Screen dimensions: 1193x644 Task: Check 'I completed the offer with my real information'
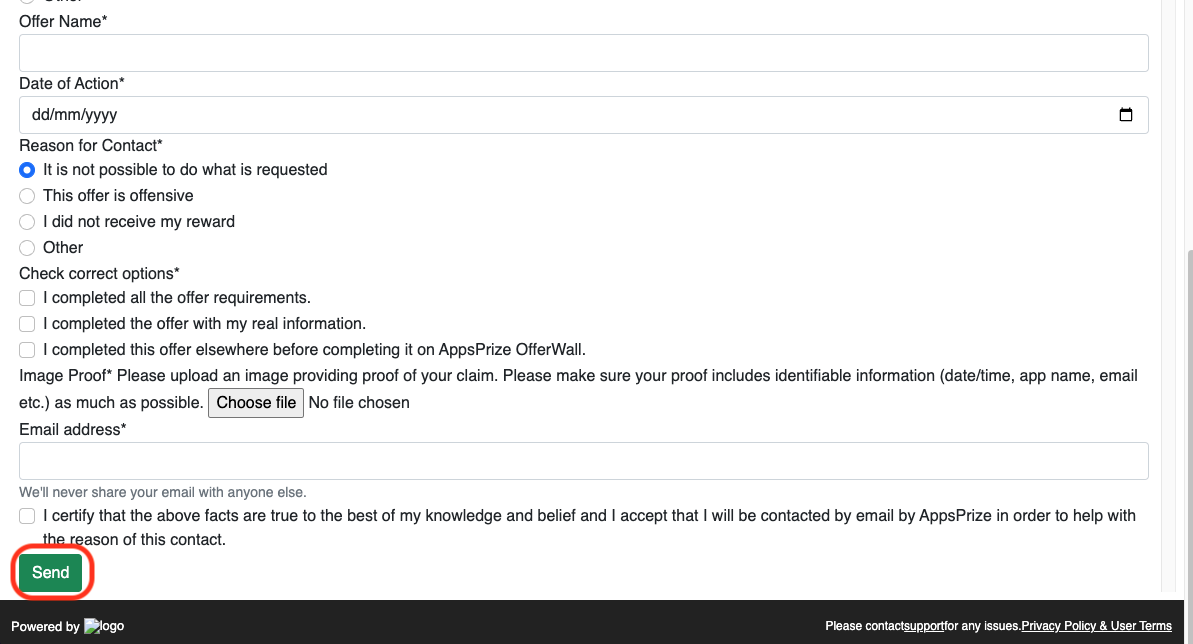(27, 323)
